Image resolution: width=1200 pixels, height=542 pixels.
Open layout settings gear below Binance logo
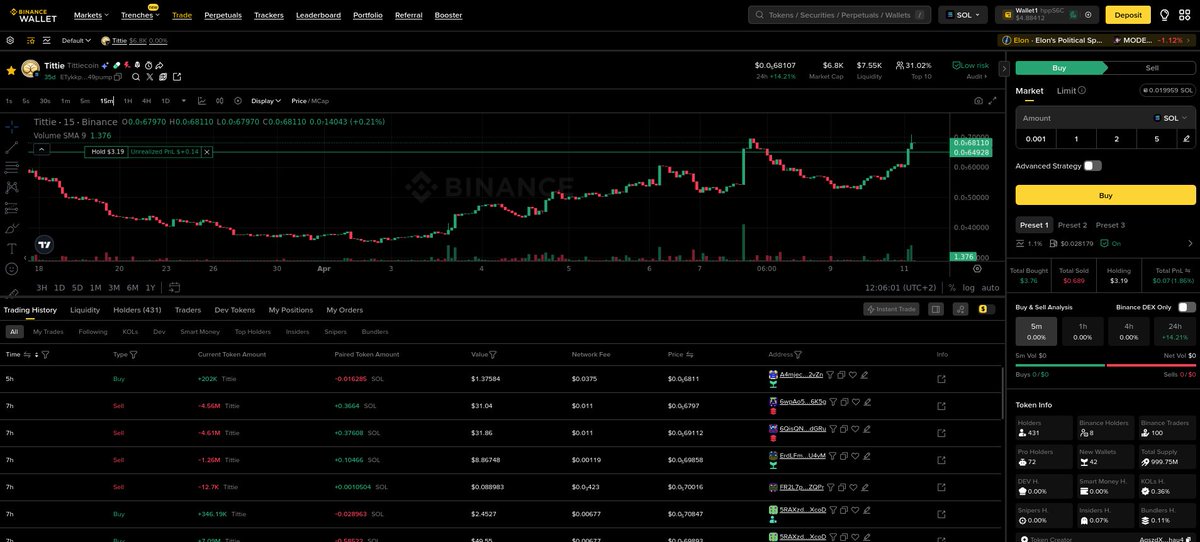[11, 41]
